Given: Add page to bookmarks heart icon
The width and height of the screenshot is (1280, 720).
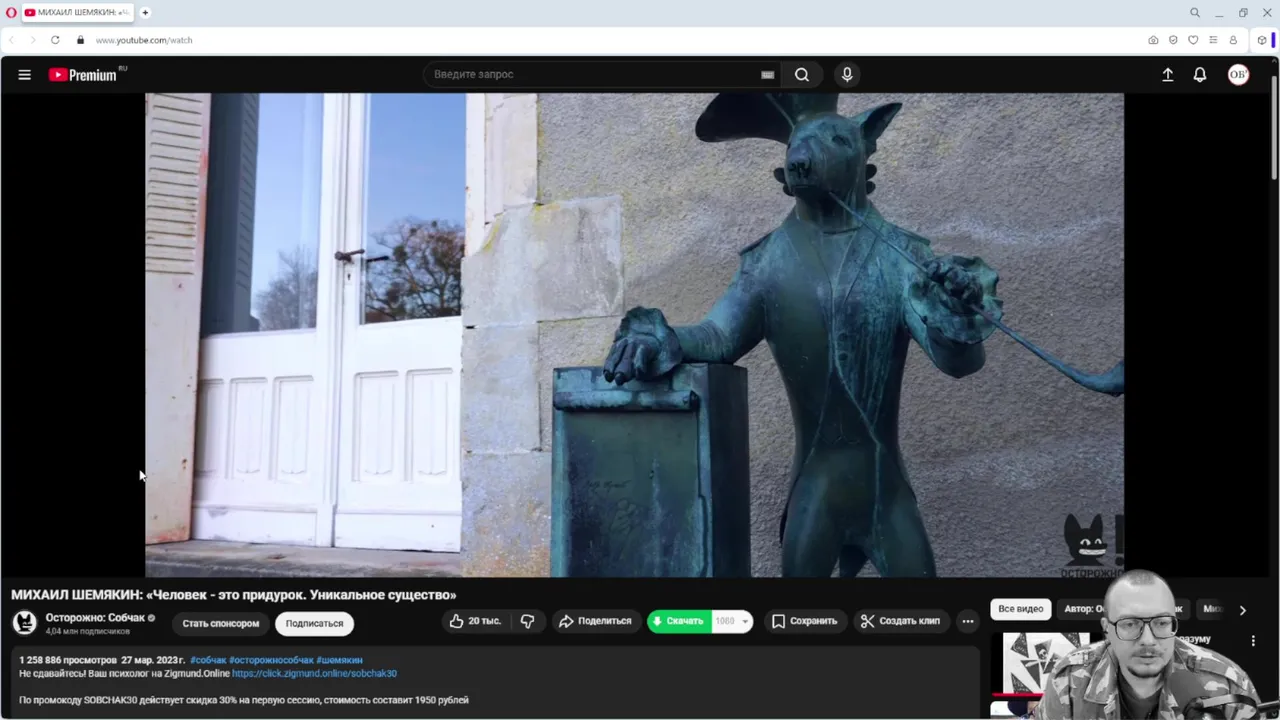Looking at the screenshot, I should 1193,40.
